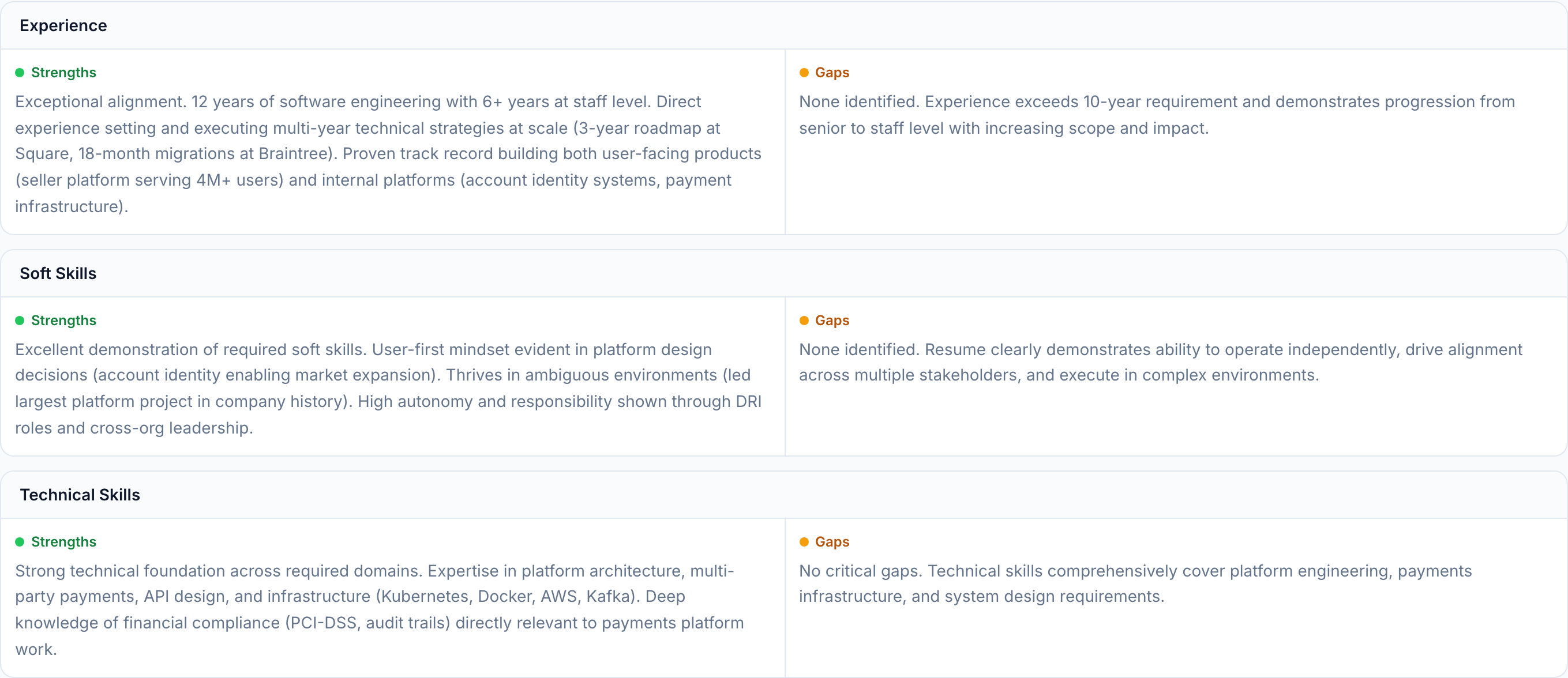Select the Experience section header
The width and height of the screenshot is (1568, 678).
(x=63, y=25)
